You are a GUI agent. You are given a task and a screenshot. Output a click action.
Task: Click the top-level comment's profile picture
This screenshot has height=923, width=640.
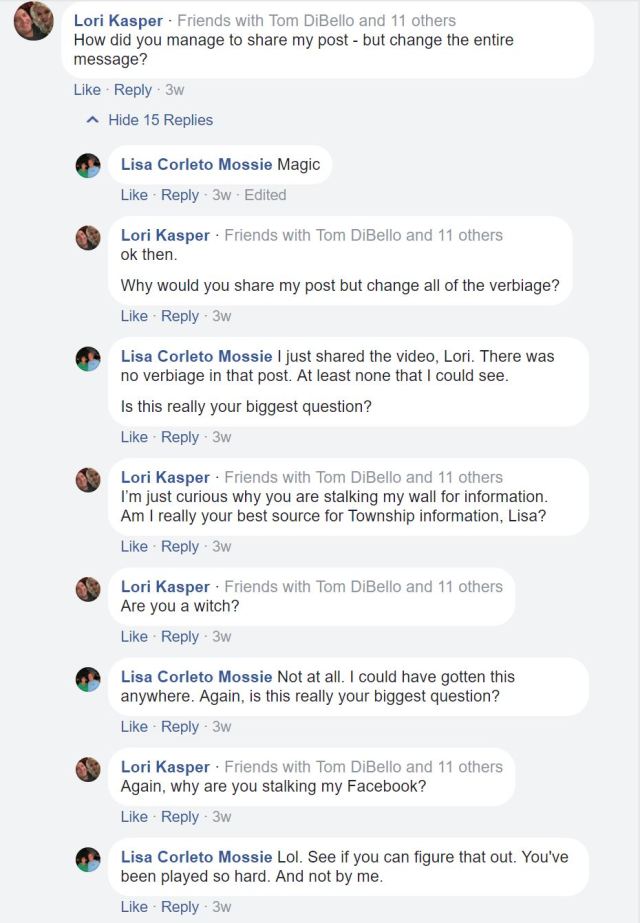(x=33, y=21)
